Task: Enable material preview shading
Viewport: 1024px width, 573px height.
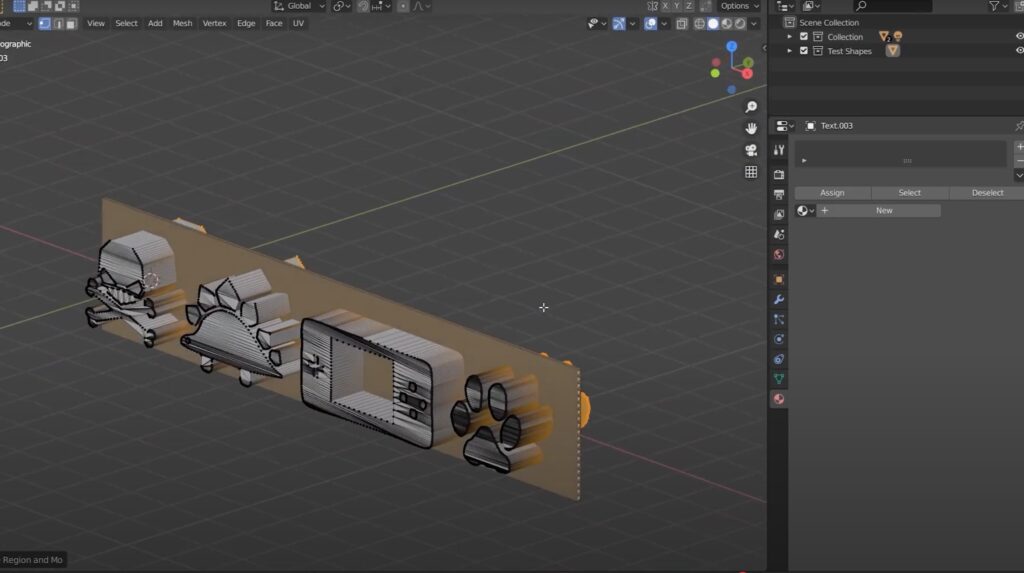Action: point(727,24)
